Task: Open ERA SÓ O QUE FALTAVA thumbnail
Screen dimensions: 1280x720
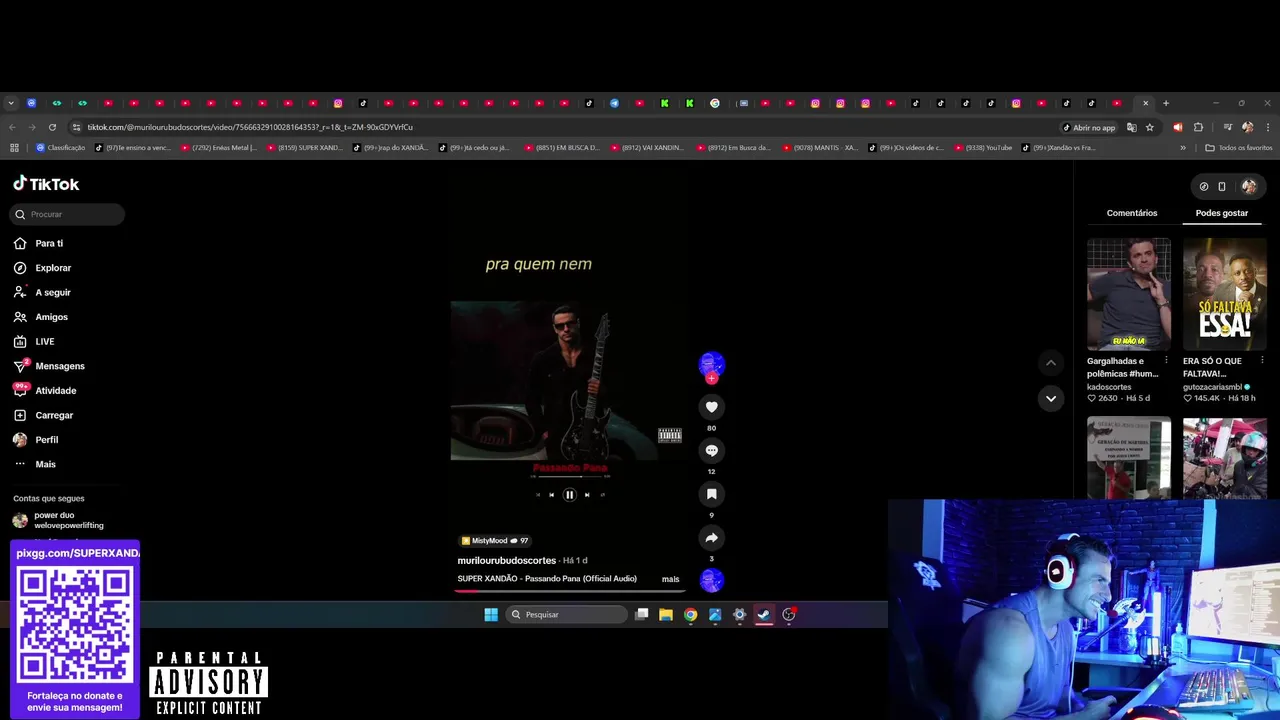Action: (x=1225, y=294)
